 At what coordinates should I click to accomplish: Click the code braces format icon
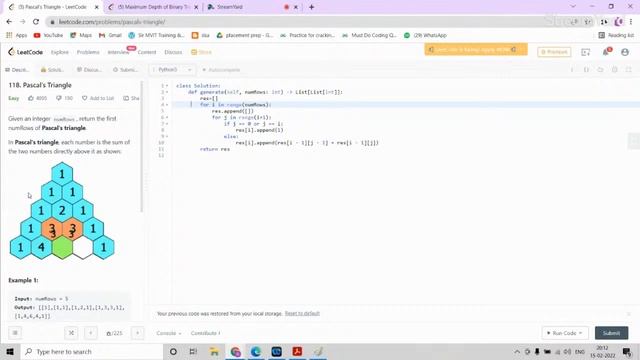coord(586,70)
